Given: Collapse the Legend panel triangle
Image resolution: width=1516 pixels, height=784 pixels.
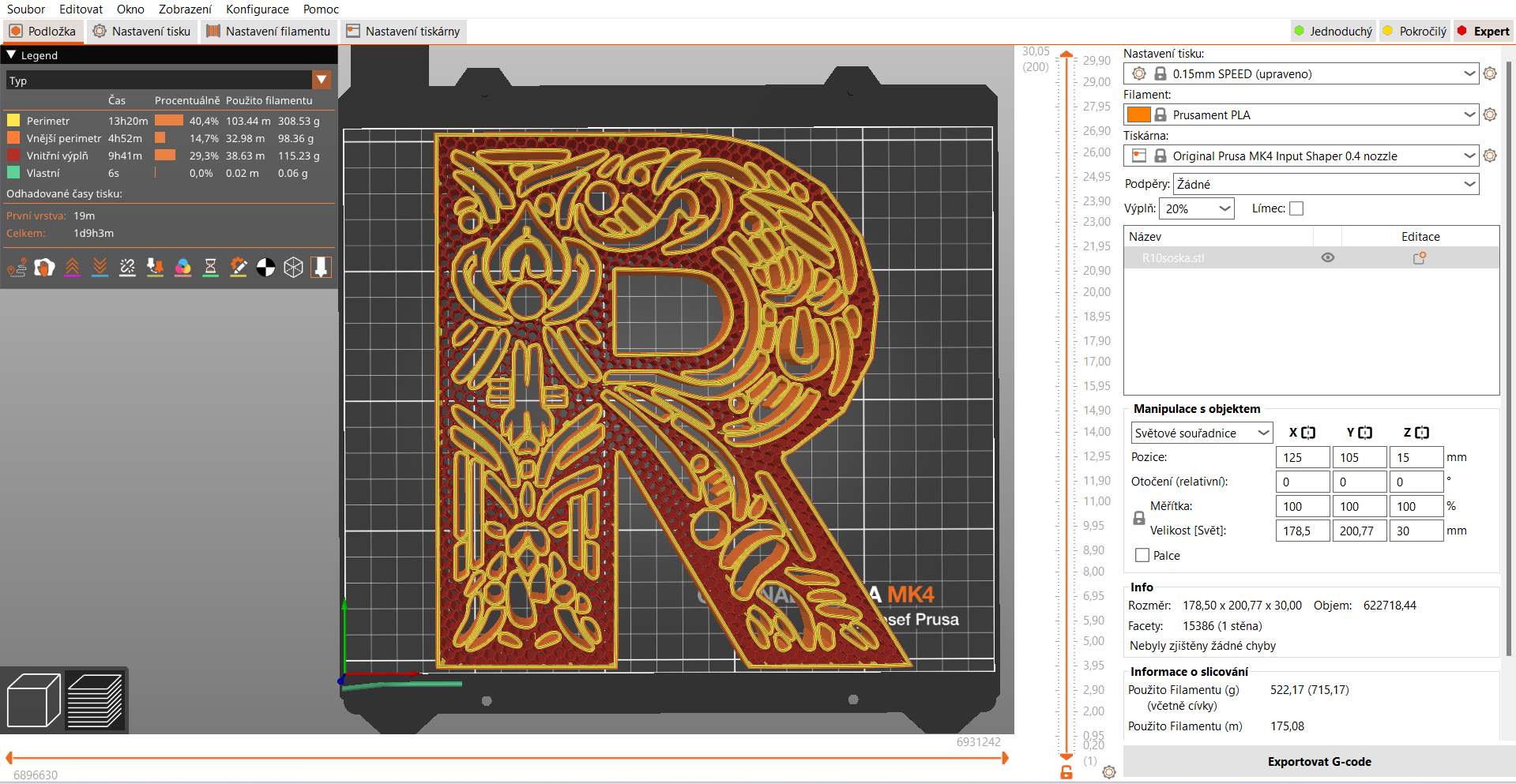Looking at the screenshot, I should click(x=11, y=55).
